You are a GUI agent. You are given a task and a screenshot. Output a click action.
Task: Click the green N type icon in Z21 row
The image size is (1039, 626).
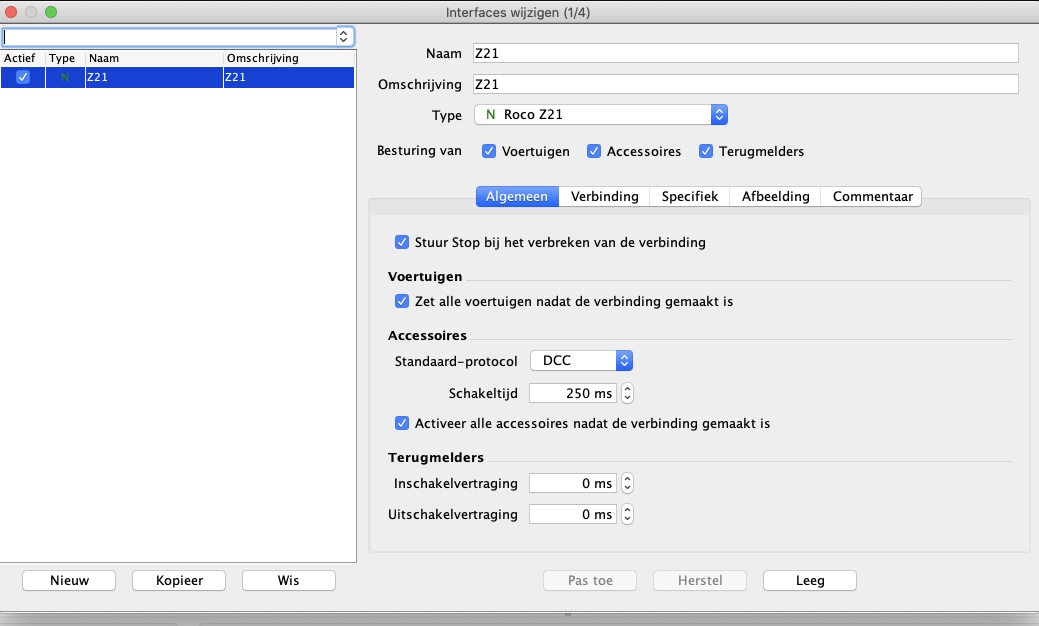(65, 77)
